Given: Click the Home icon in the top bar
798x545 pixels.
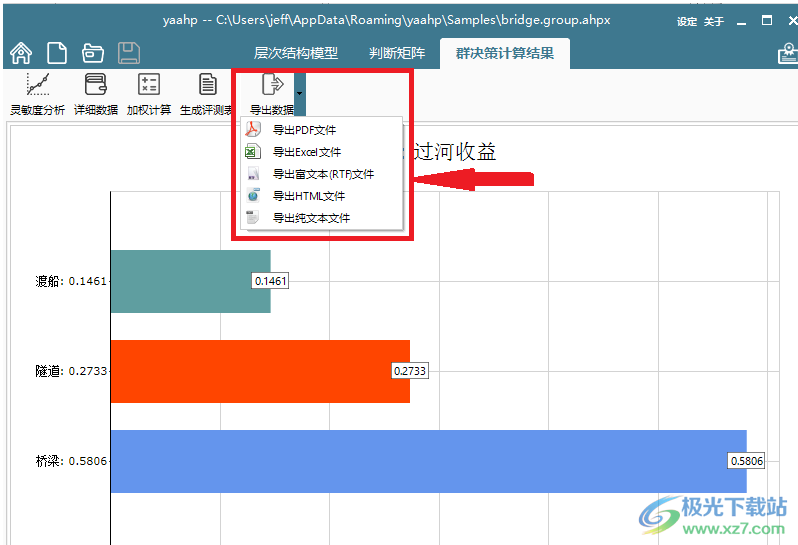Looking at the screenshot, I should coord(21,53).
